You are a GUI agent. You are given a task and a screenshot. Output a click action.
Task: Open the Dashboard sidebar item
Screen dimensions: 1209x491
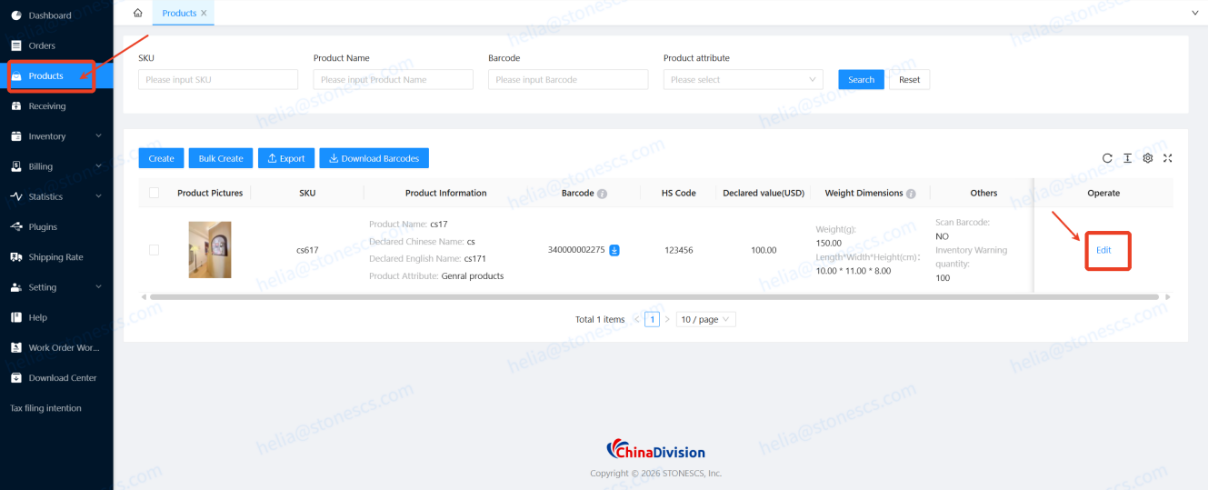[56, 15]
